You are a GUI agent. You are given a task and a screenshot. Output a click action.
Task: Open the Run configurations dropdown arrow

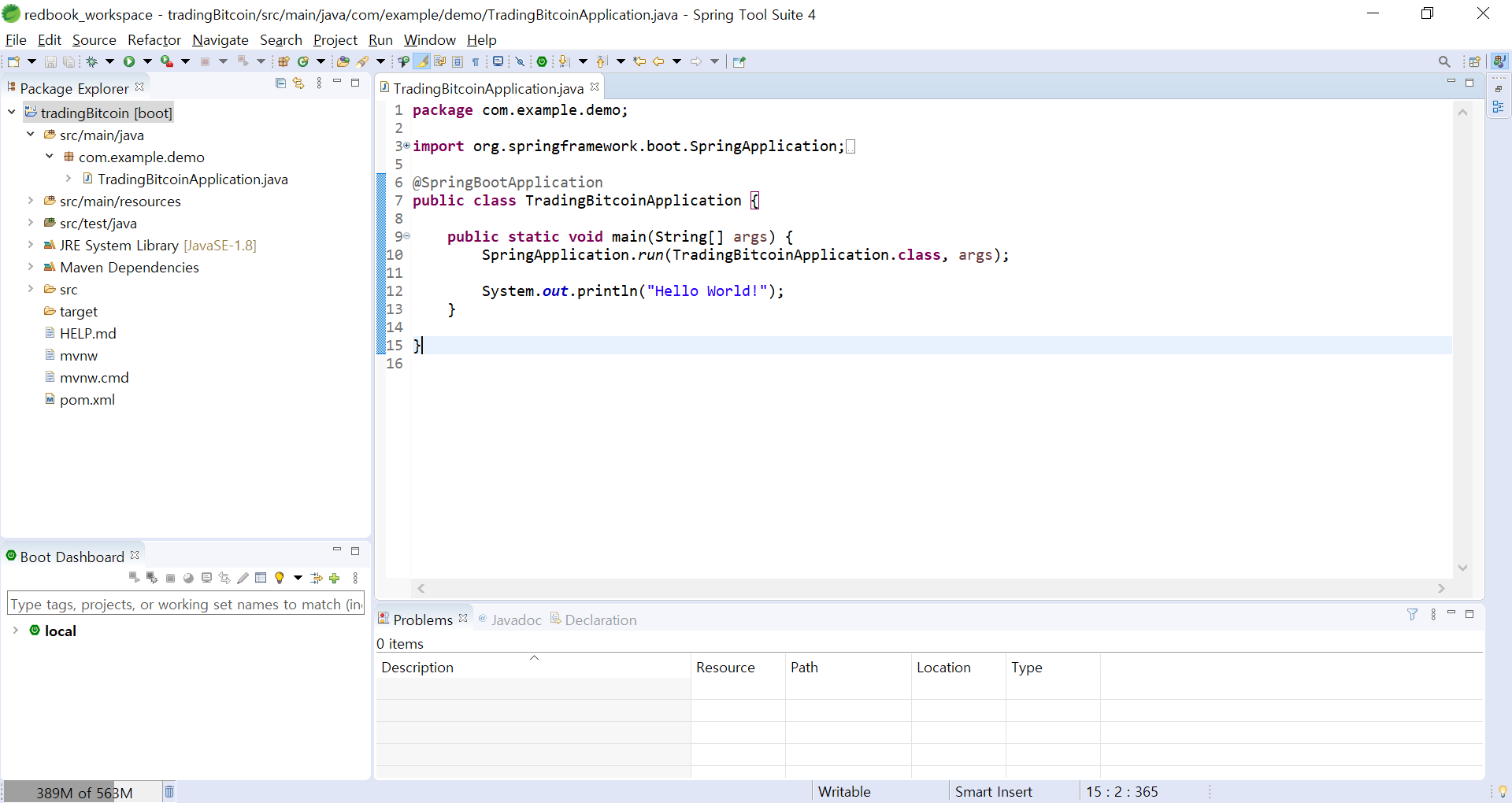(x=147, y=61)
